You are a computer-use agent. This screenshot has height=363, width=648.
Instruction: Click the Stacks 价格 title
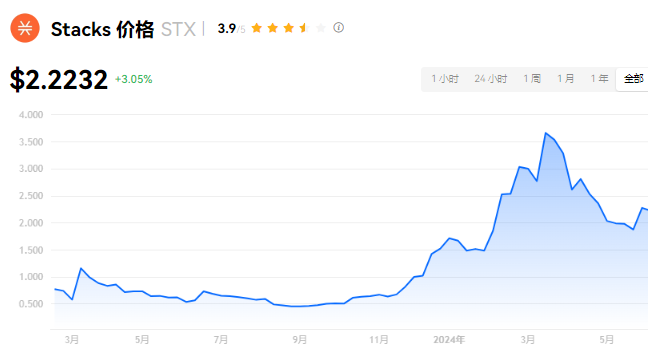coord(102,29)
